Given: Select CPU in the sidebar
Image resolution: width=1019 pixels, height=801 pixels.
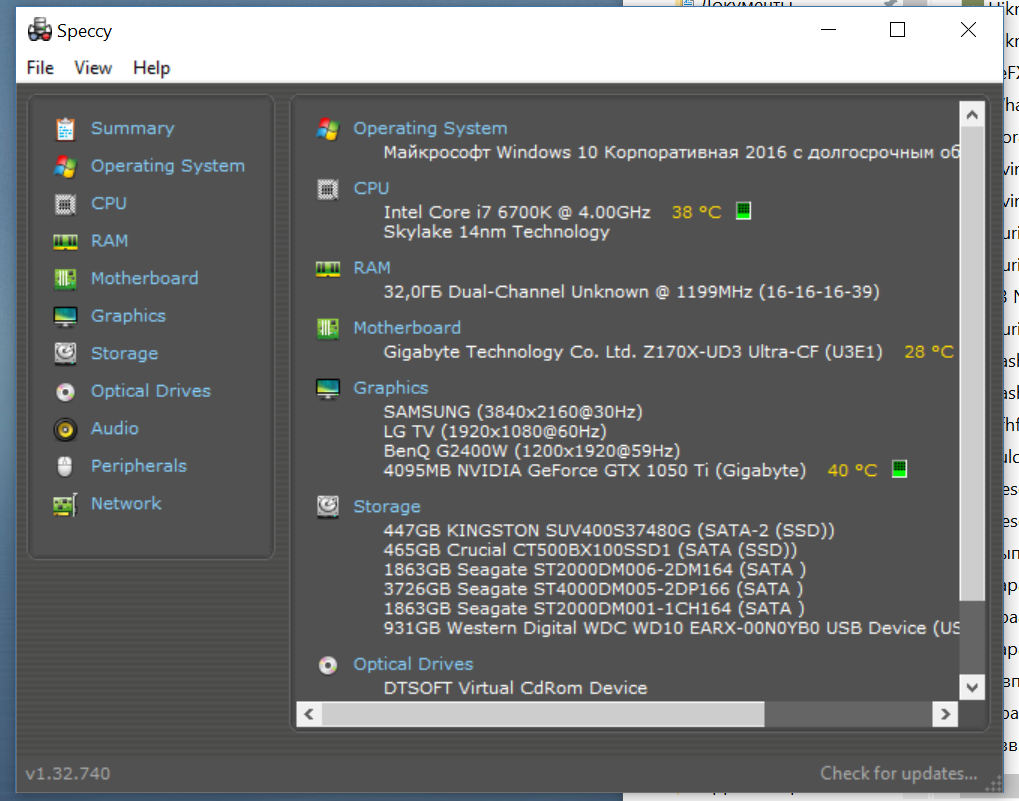Looking at the screenshot, I should 109,203.
